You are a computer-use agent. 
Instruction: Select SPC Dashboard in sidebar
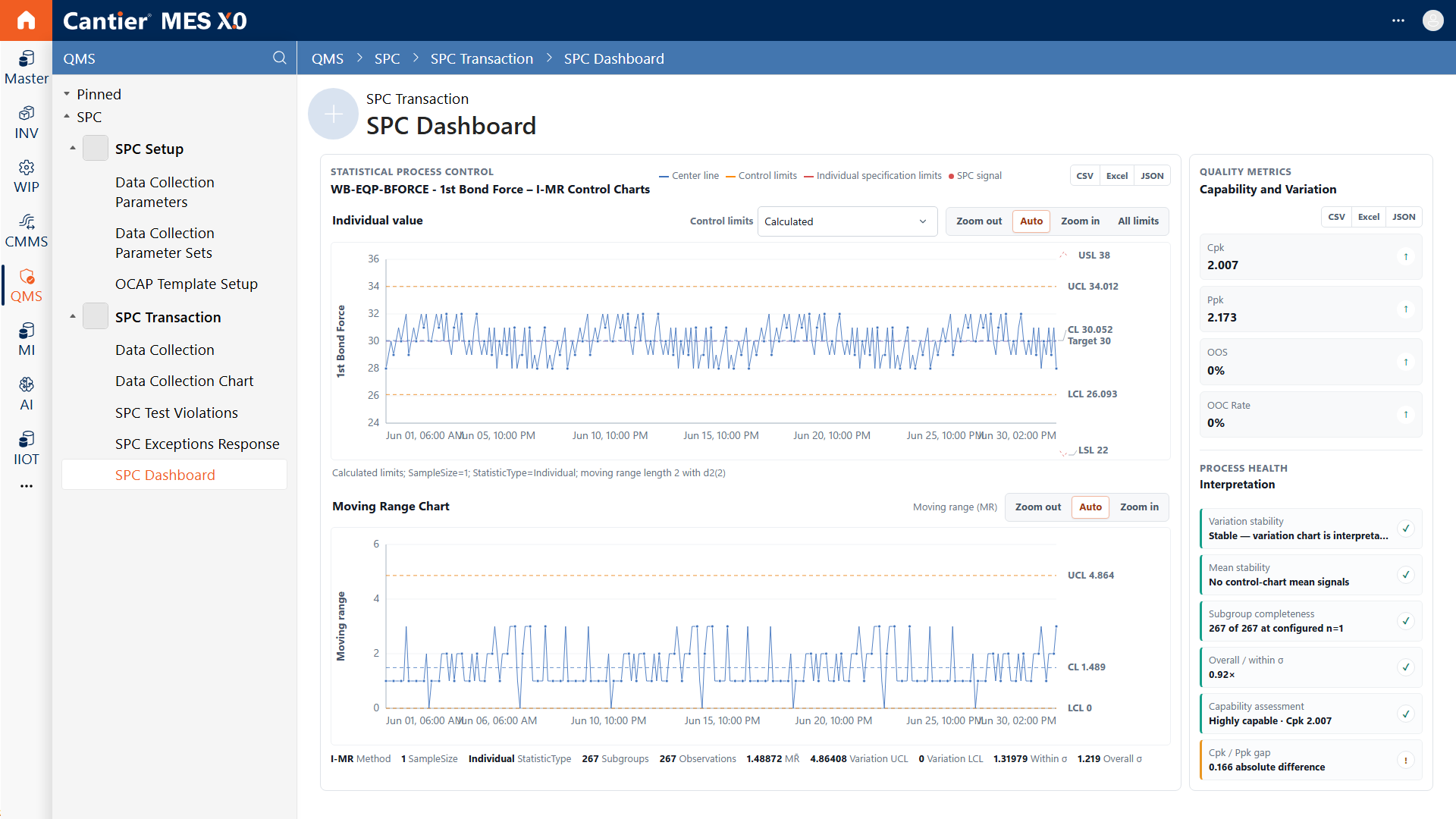pyautogui.click(x=174, y=475)
